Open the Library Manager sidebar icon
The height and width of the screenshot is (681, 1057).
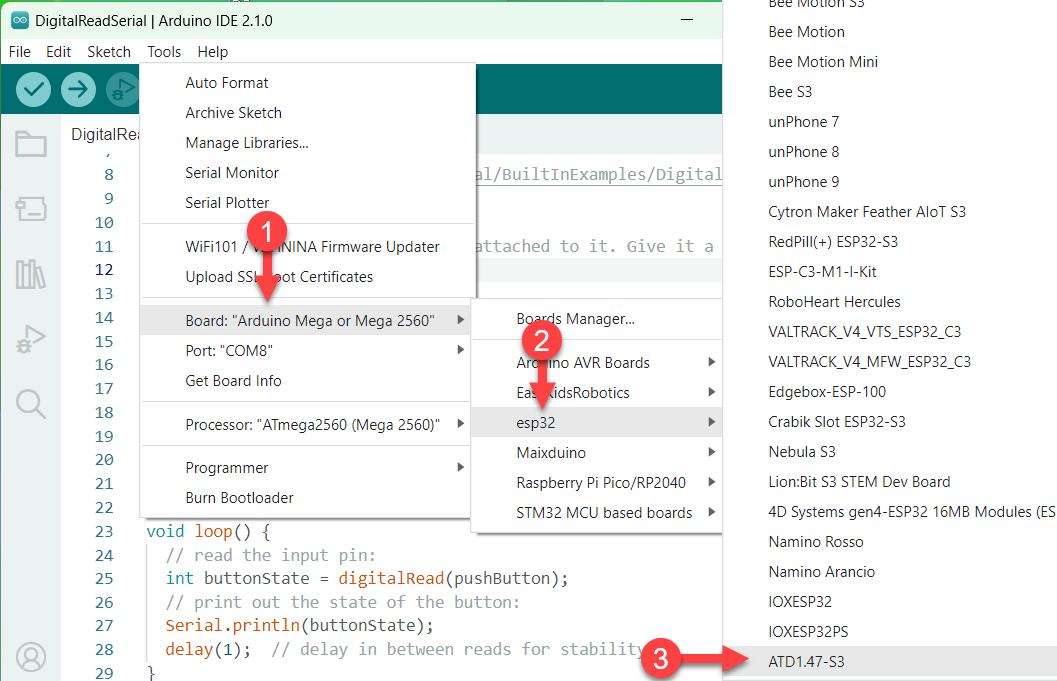coord(31,274)
